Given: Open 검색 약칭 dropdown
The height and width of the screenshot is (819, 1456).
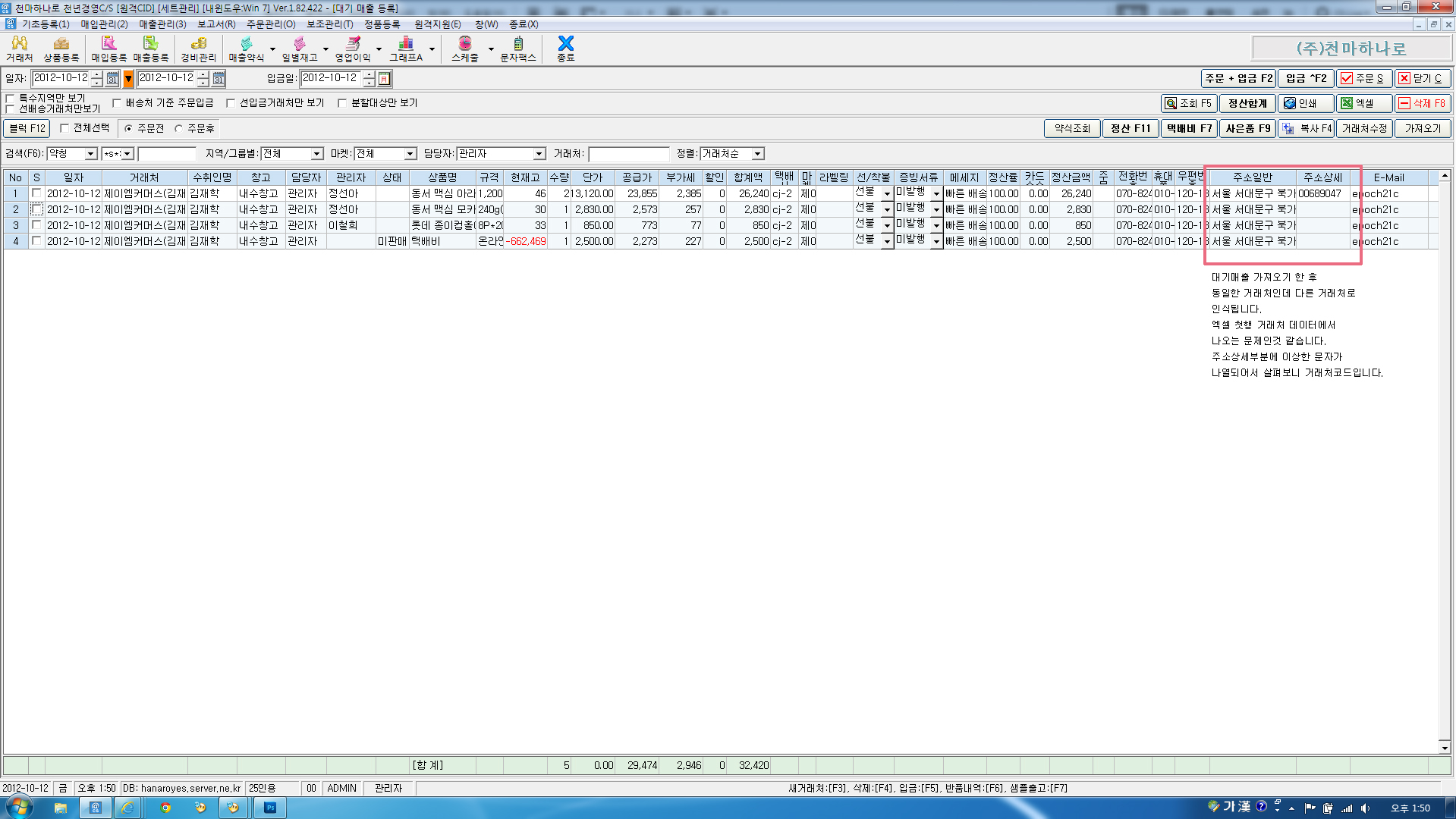Looking at the screenshot, I should [90, 154].
